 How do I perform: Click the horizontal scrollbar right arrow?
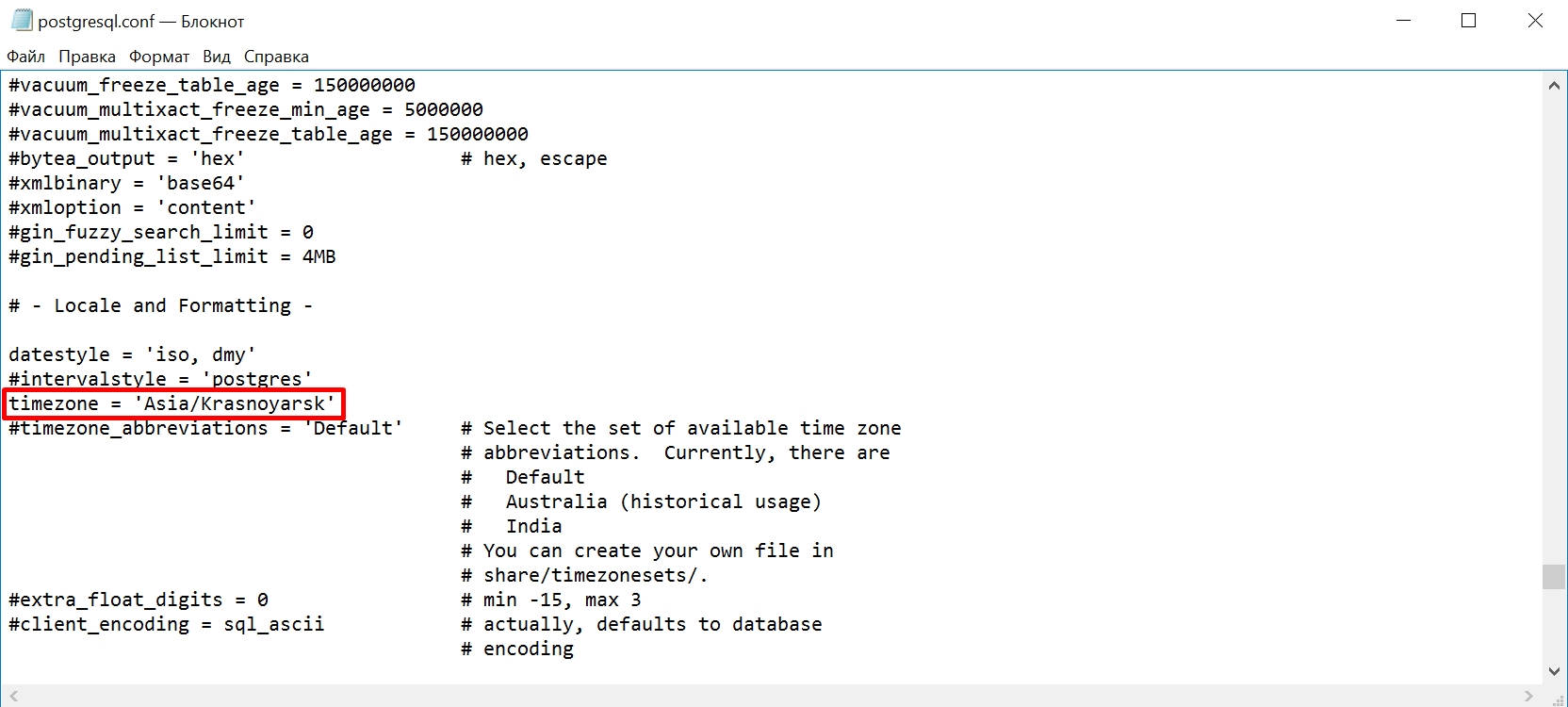pos(1528,696)
